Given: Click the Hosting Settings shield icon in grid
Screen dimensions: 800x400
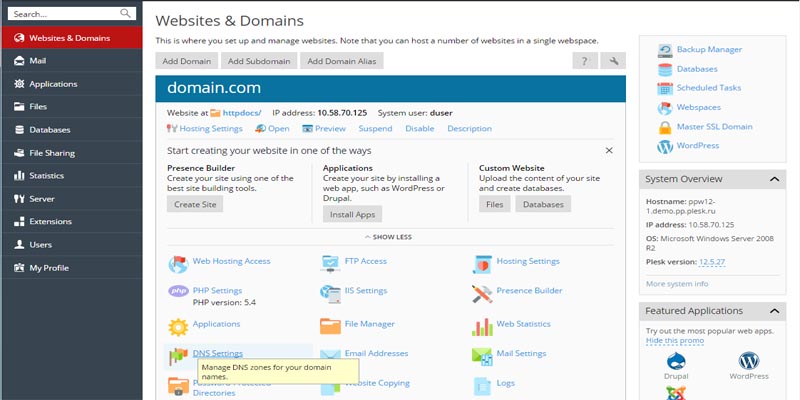Looking at the screenshot, I should coord(482,264).
